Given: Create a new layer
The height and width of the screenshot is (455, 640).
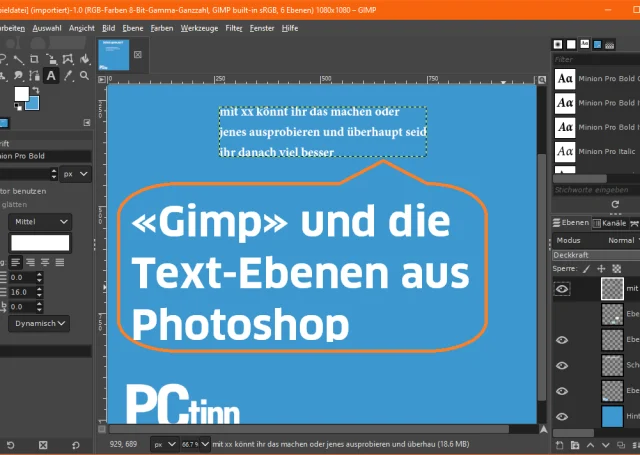Looking at the screenshot, I should pos(560,445).
